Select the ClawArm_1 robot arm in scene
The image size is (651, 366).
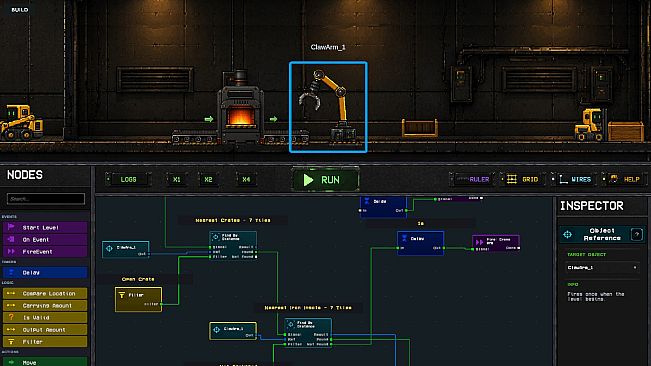(328, 107)
